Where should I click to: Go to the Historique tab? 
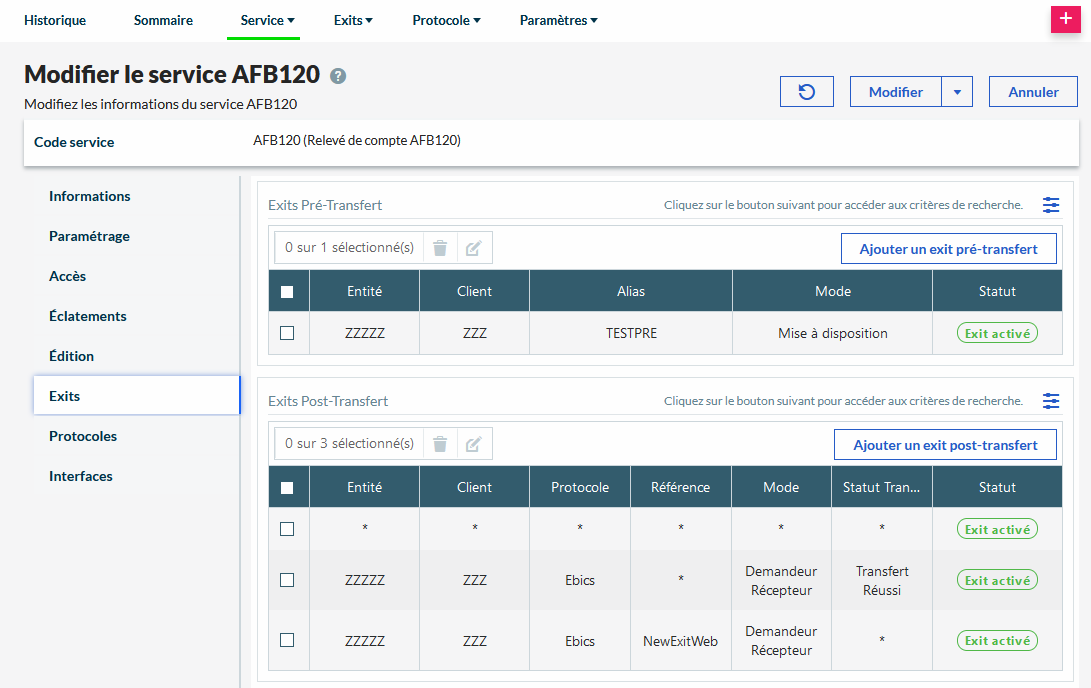click(x=55, y=20)
